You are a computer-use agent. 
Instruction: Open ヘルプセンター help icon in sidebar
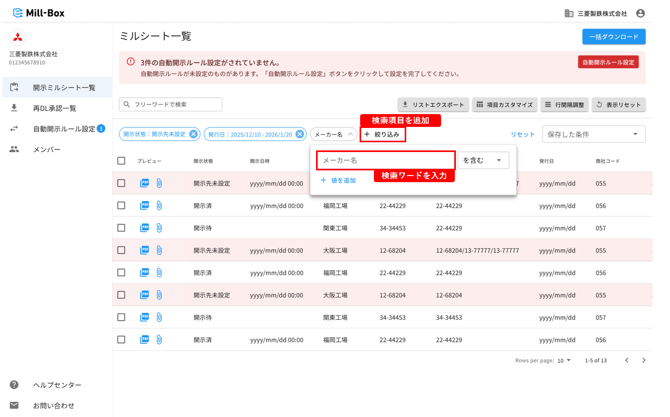point(14,385)
